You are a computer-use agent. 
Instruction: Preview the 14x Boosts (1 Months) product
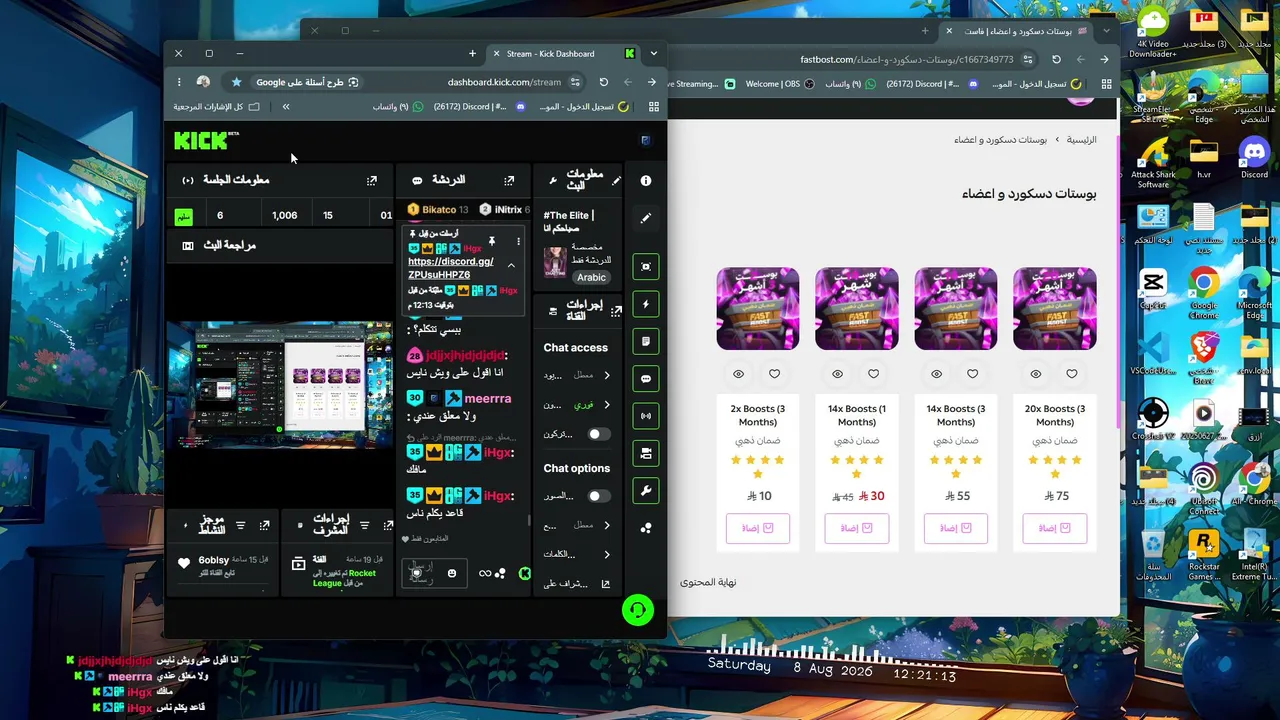tap(837, 374)
